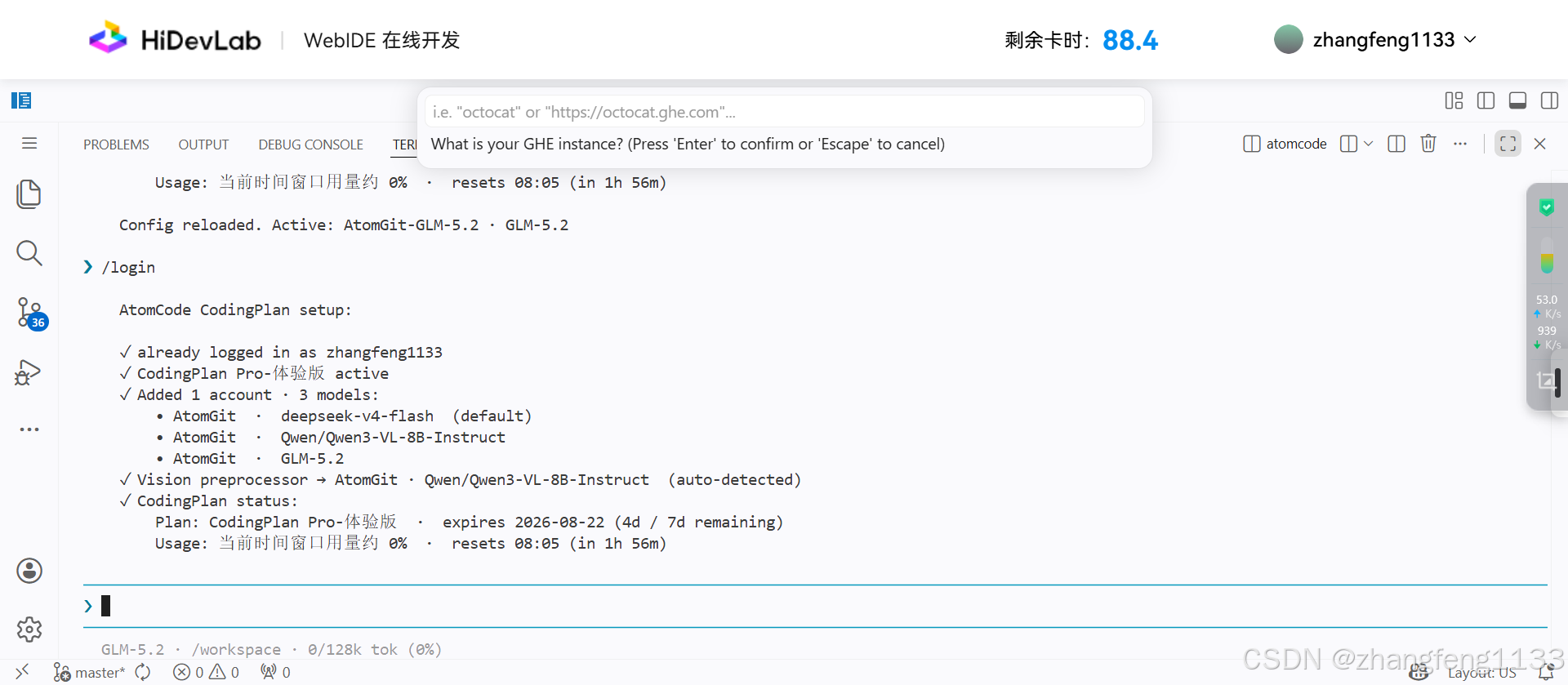Open the Run and Debug view
The height and width of the screenshot is (685, 1568).
(29, 372)
